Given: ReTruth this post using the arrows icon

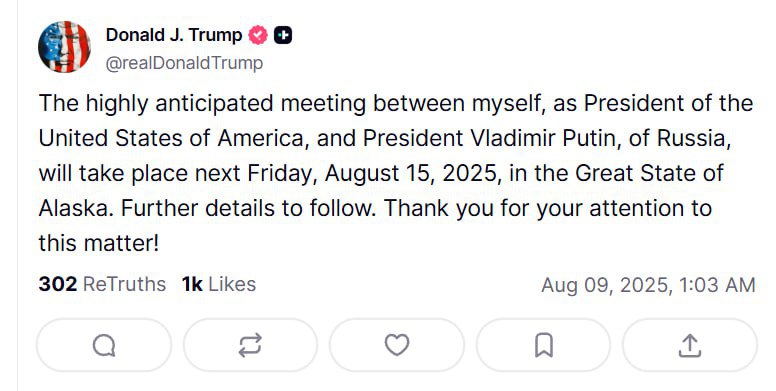Looking at the screenshot, I should click(x=250, y=345).
